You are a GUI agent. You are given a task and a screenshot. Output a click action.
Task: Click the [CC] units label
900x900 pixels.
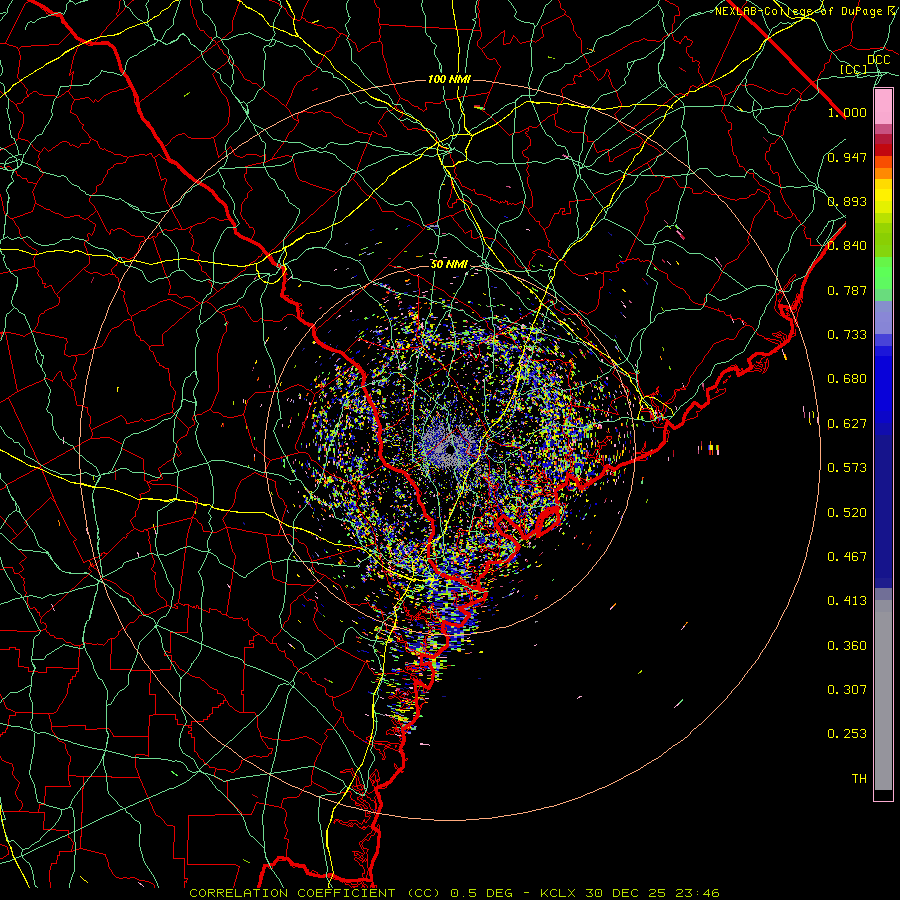point(854,69)
